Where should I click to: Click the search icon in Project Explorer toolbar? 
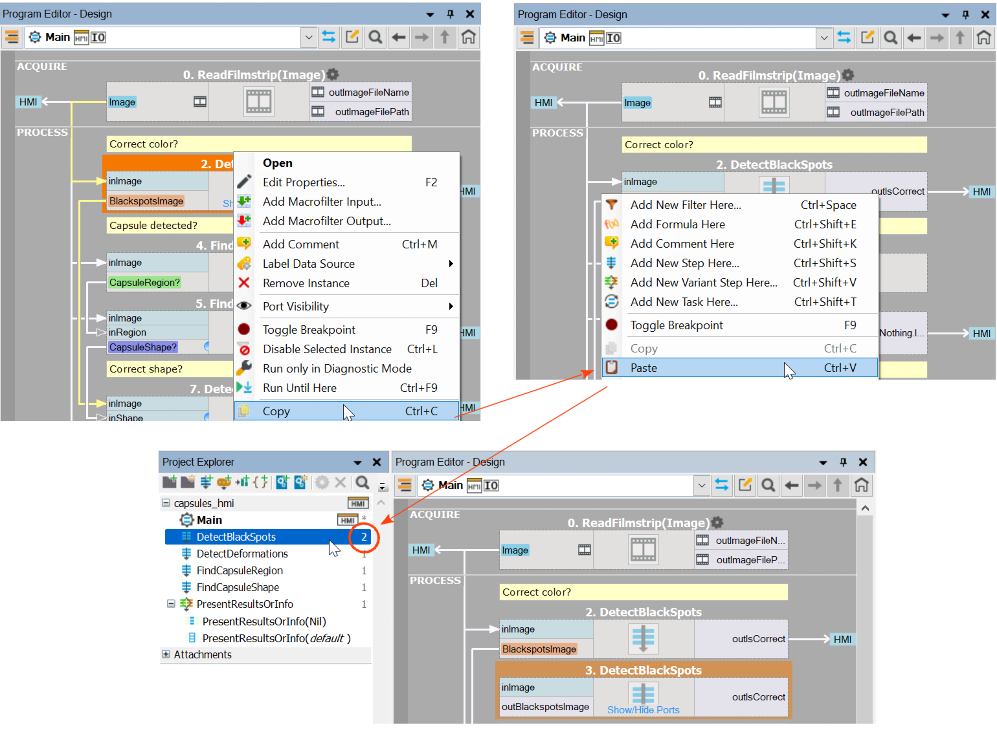(x=362, y=483)
